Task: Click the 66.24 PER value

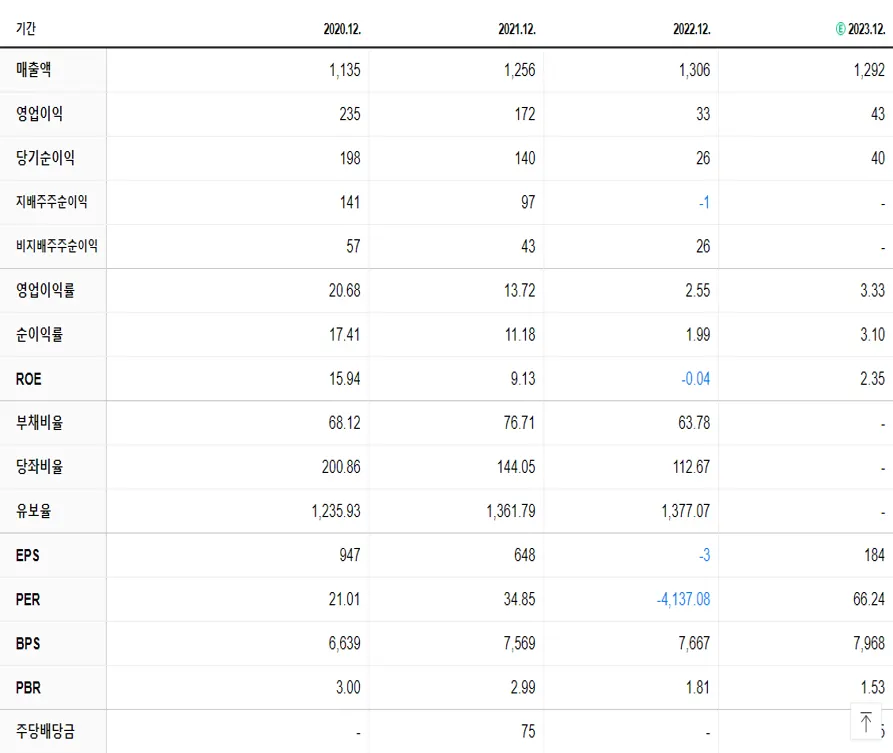Action: click(869, 599)
